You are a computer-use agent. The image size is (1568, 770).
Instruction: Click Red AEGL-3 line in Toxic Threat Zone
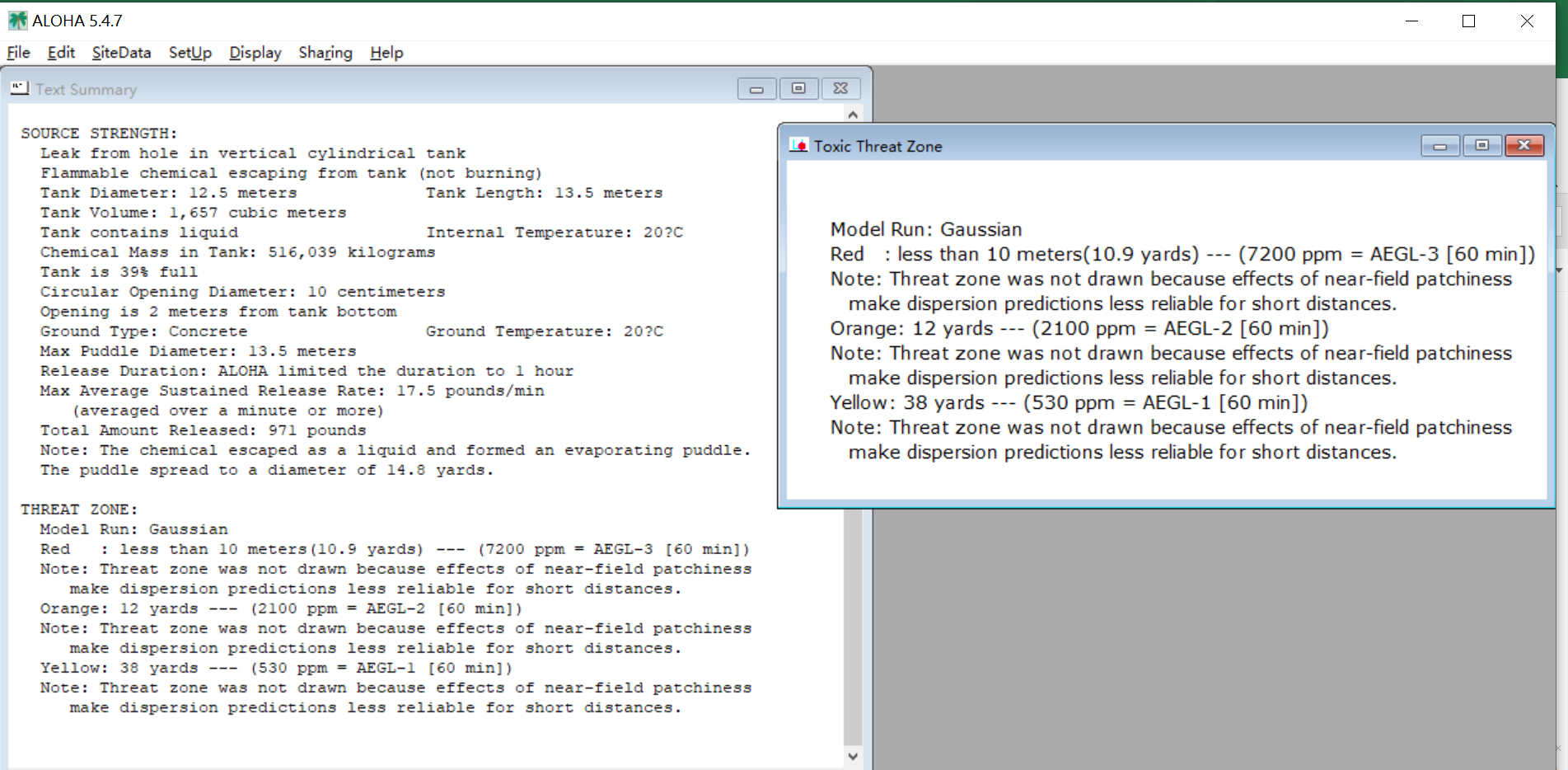(1183, 254)
